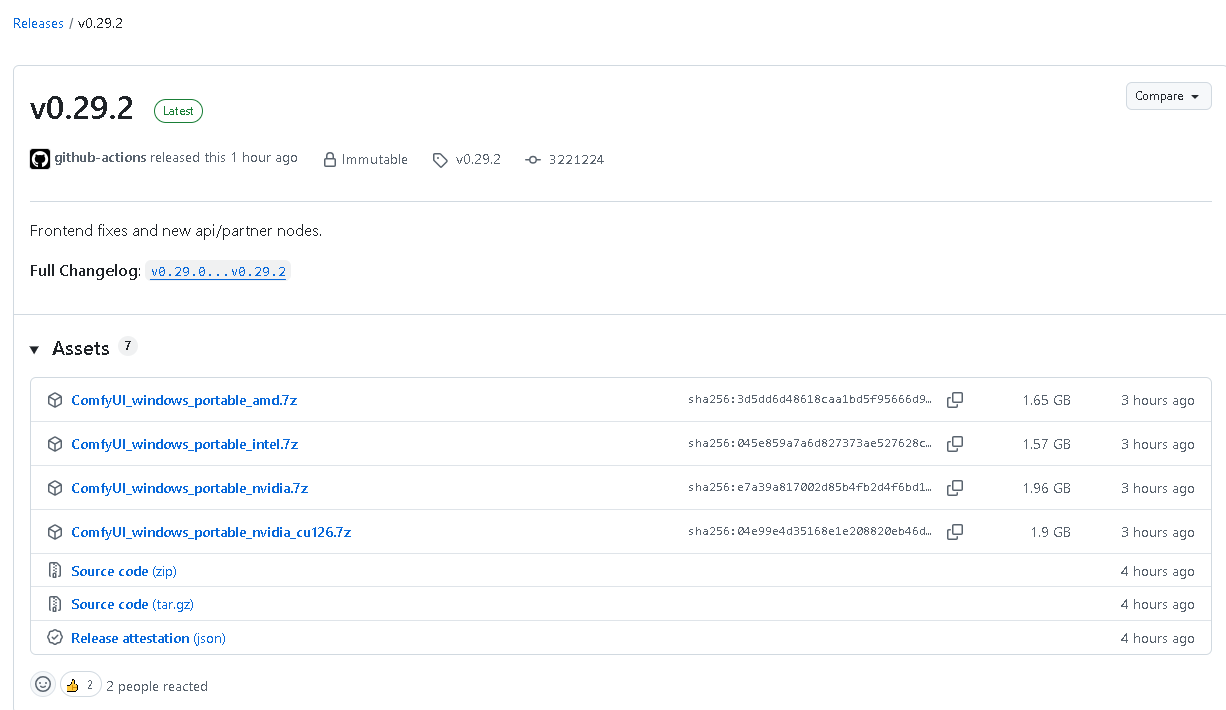This screenshot has width=1226, height=710.
Task: Click package icon beside ComfyUI_windows_portable_nvidia.7z
Action: (55, 488)
